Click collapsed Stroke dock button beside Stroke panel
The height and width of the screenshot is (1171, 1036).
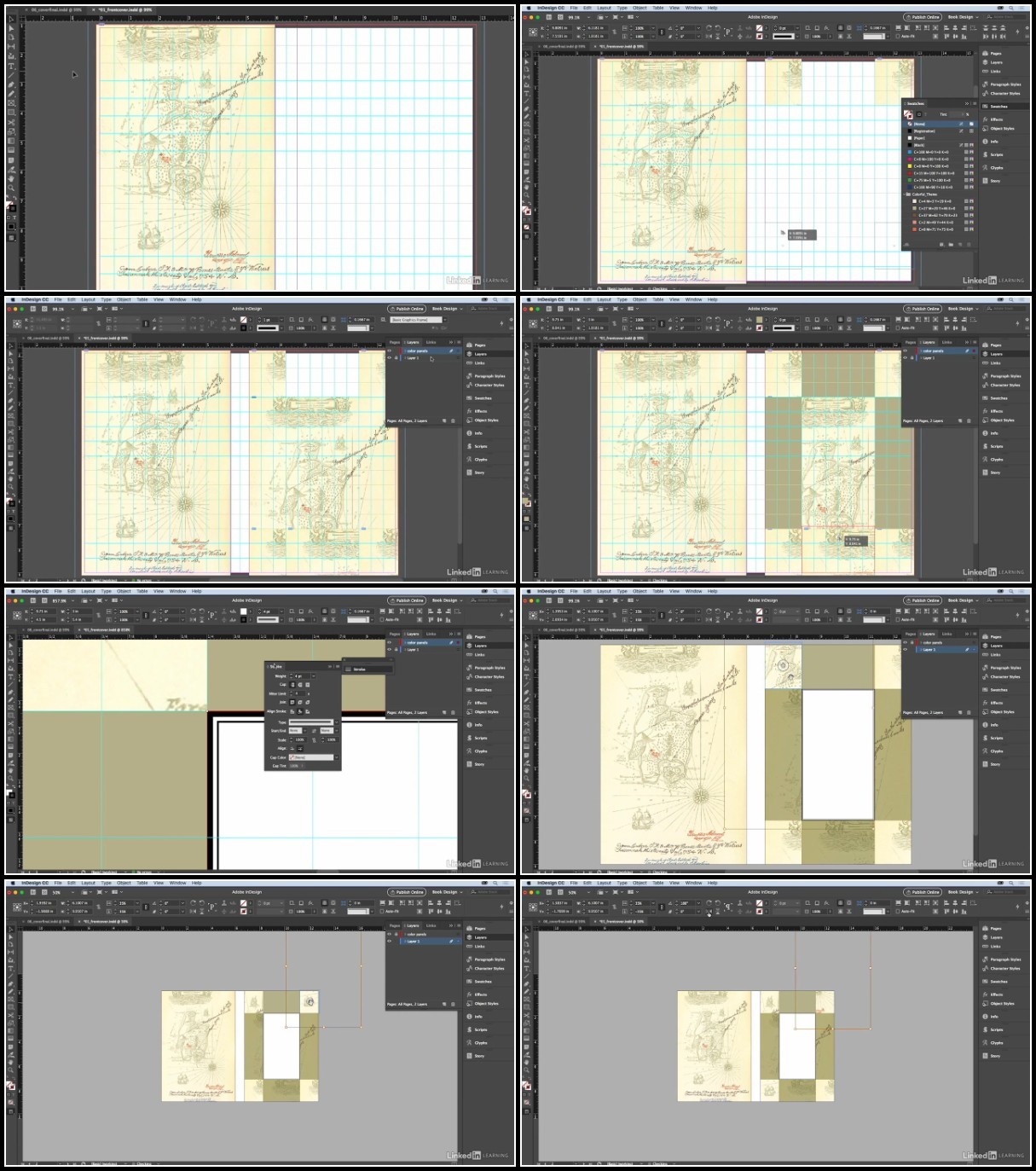[368, 670]
